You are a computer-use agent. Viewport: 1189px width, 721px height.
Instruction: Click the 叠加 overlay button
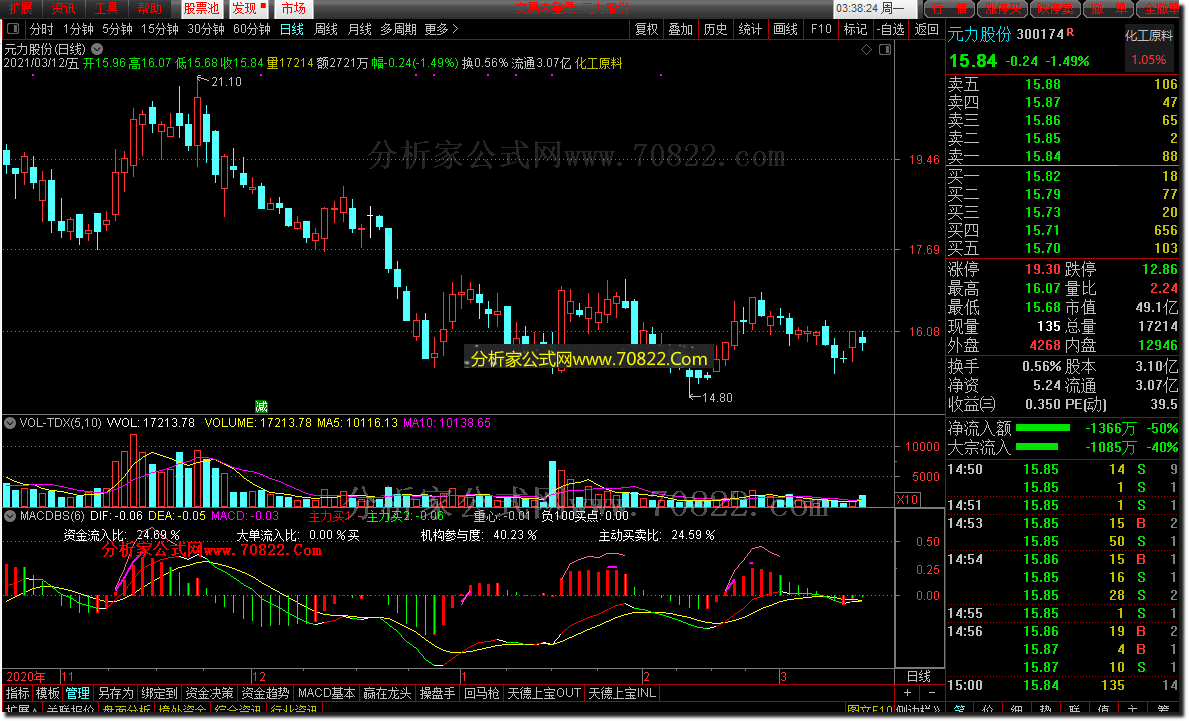(x=681, y=29)
